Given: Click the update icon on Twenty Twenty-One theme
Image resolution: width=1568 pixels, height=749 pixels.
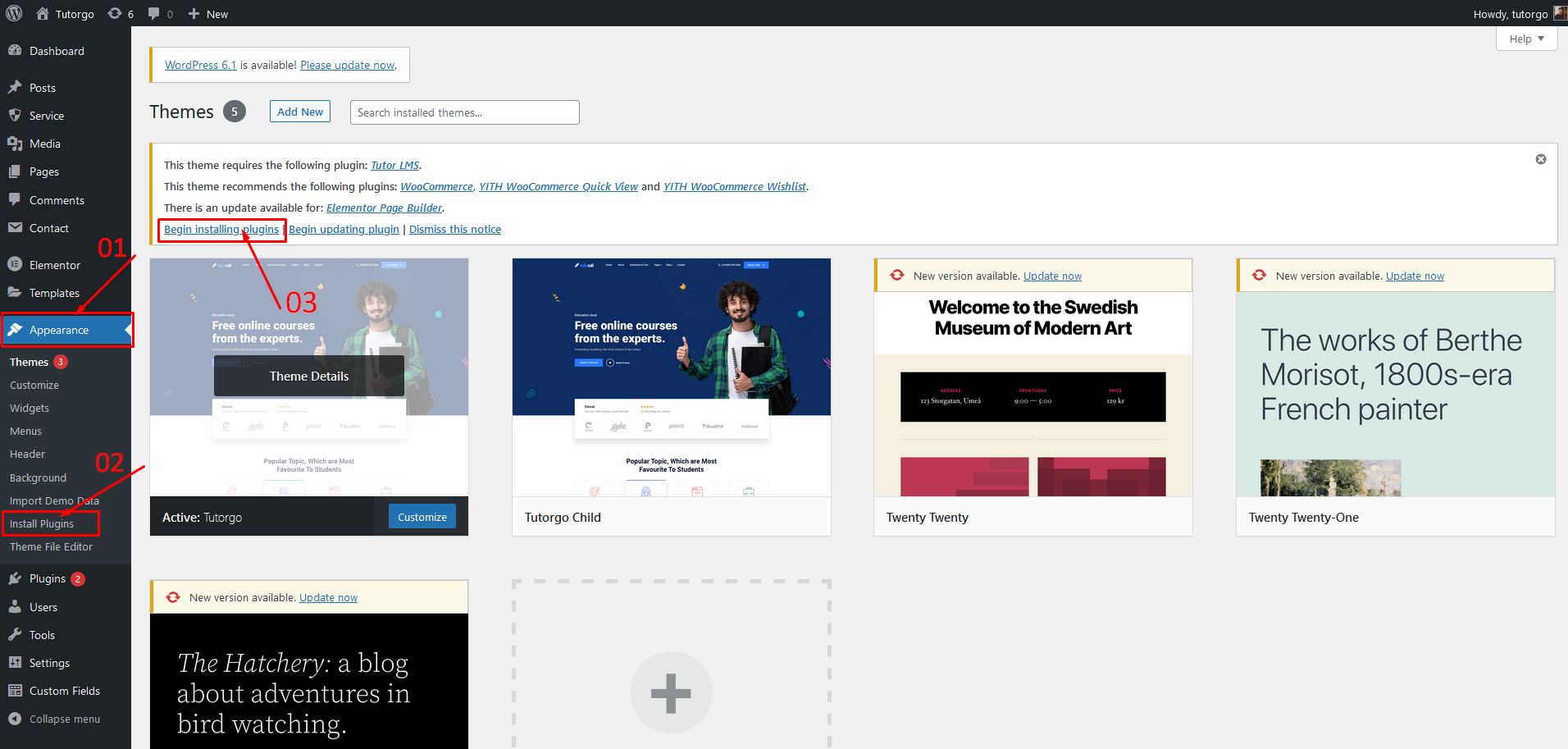Looking at the screenshot, I should [x=1260, y=276].
